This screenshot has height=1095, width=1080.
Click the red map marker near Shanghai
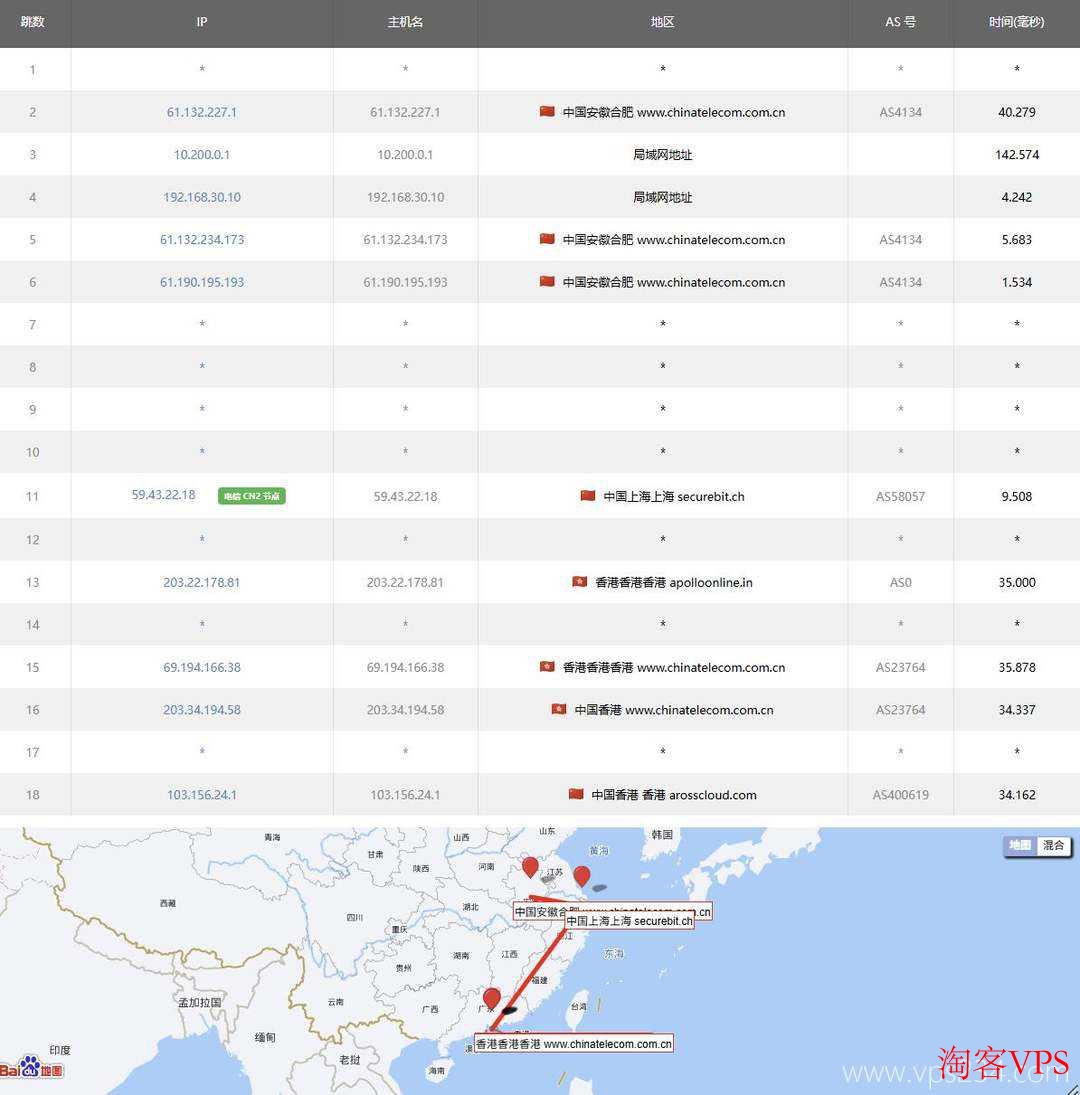pyautogui.click(x=582, y=876)
